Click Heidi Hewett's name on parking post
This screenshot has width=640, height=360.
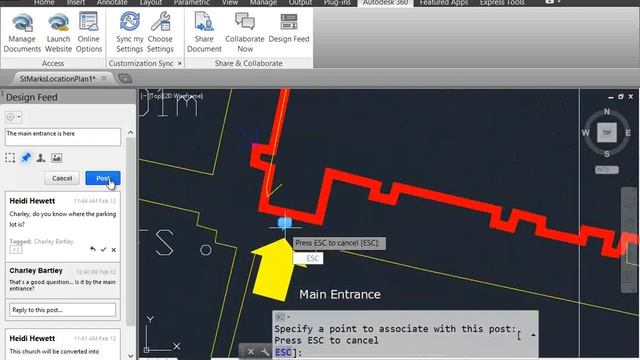(x=32, y=201)
